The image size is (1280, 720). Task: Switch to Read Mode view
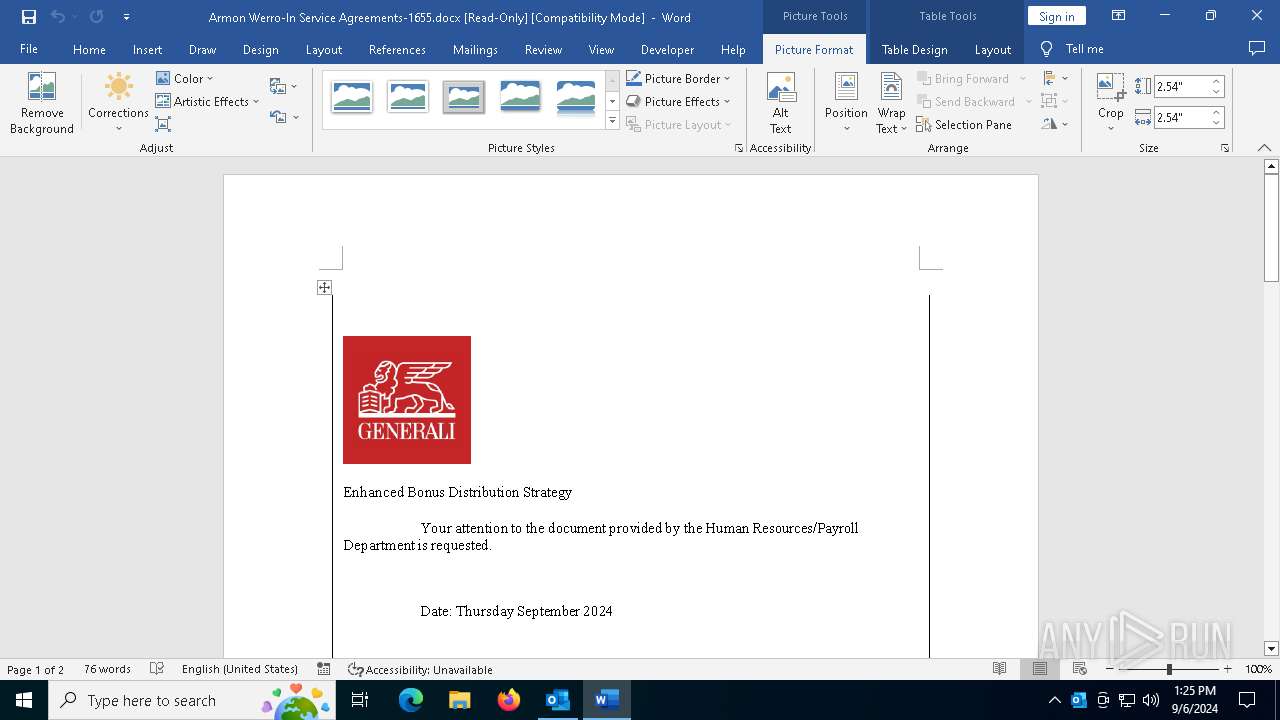coord(999,669)
